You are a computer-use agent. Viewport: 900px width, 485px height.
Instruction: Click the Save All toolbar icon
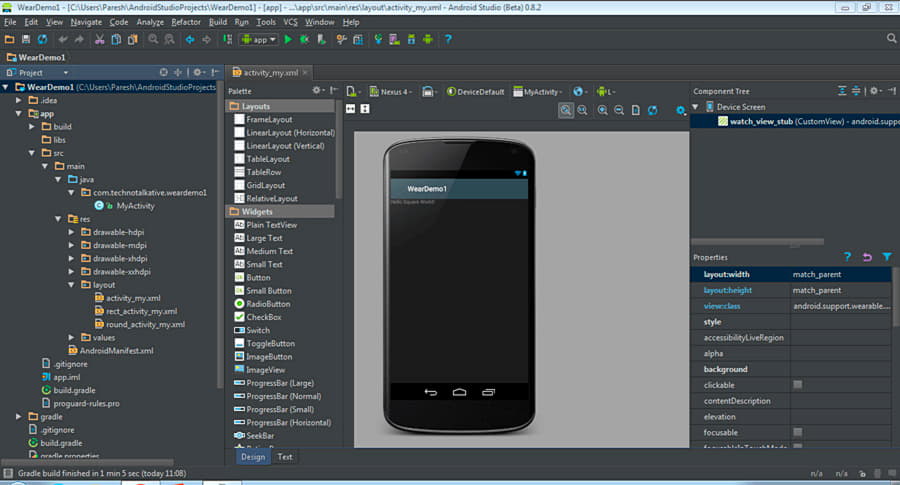point(27,40)
